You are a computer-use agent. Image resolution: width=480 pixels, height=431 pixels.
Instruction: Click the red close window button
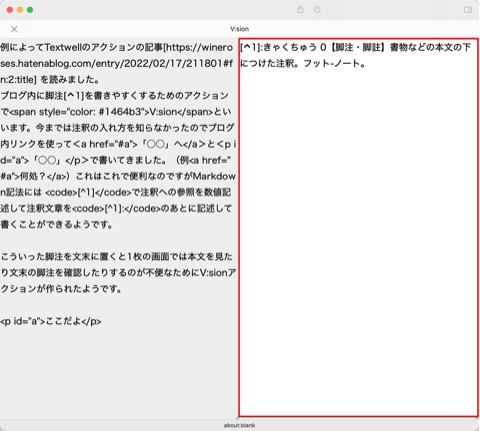10,10
